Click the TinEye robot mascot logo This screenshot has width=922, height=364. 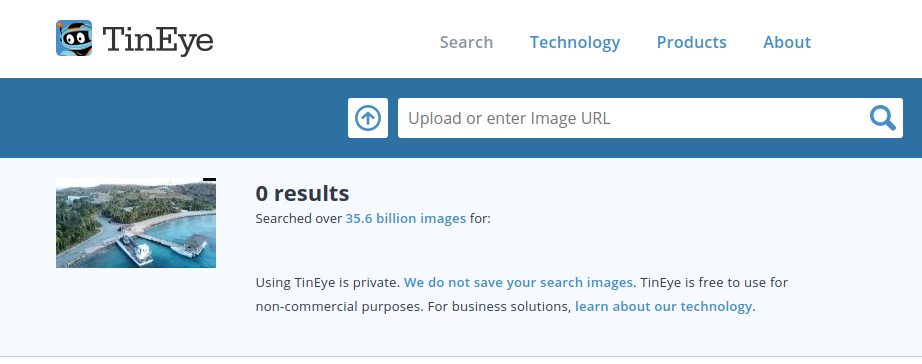74,38
